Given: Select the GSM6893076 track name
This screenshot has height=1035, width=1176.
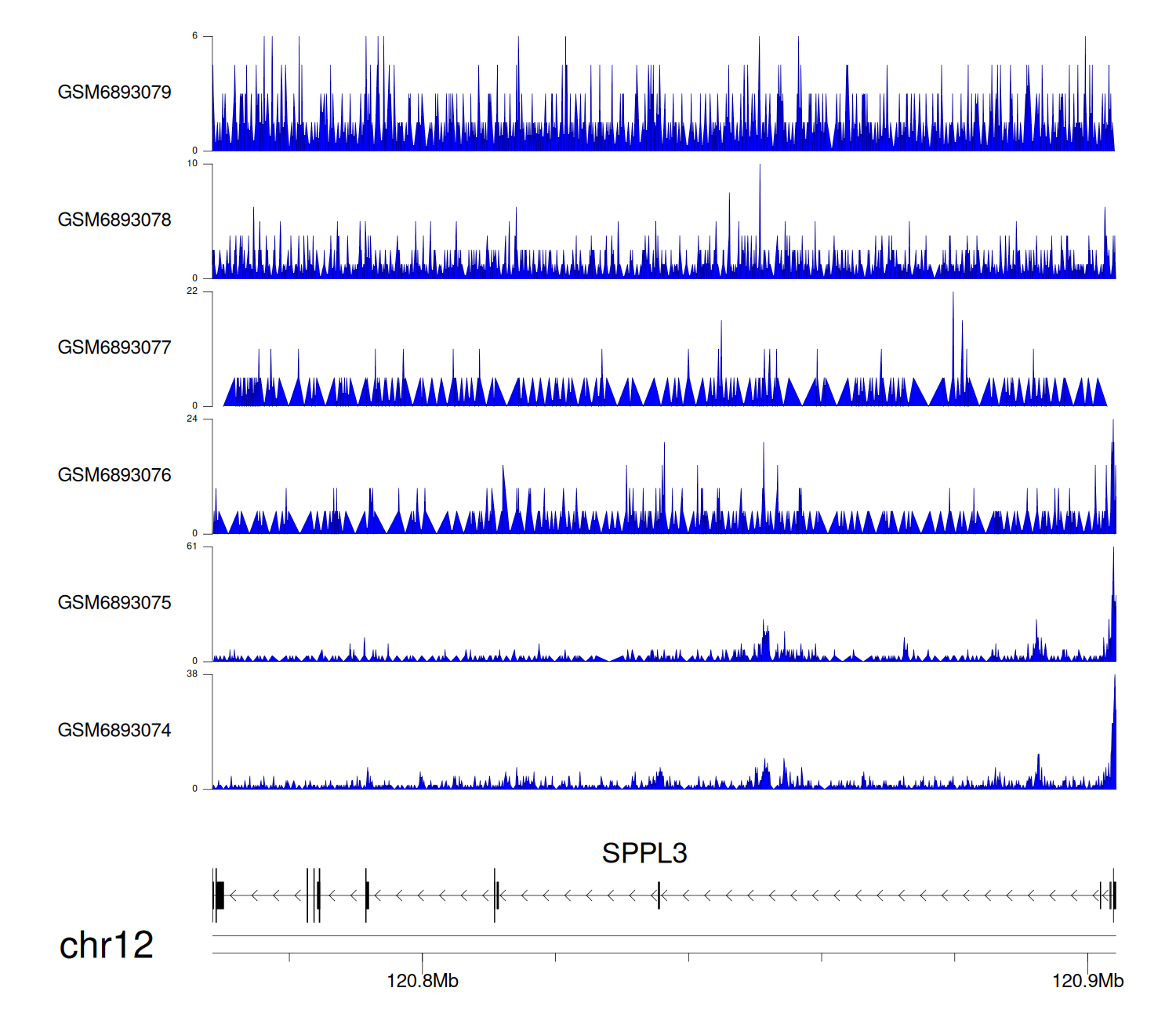Looking at the screenshot, I should click(114, 475).
